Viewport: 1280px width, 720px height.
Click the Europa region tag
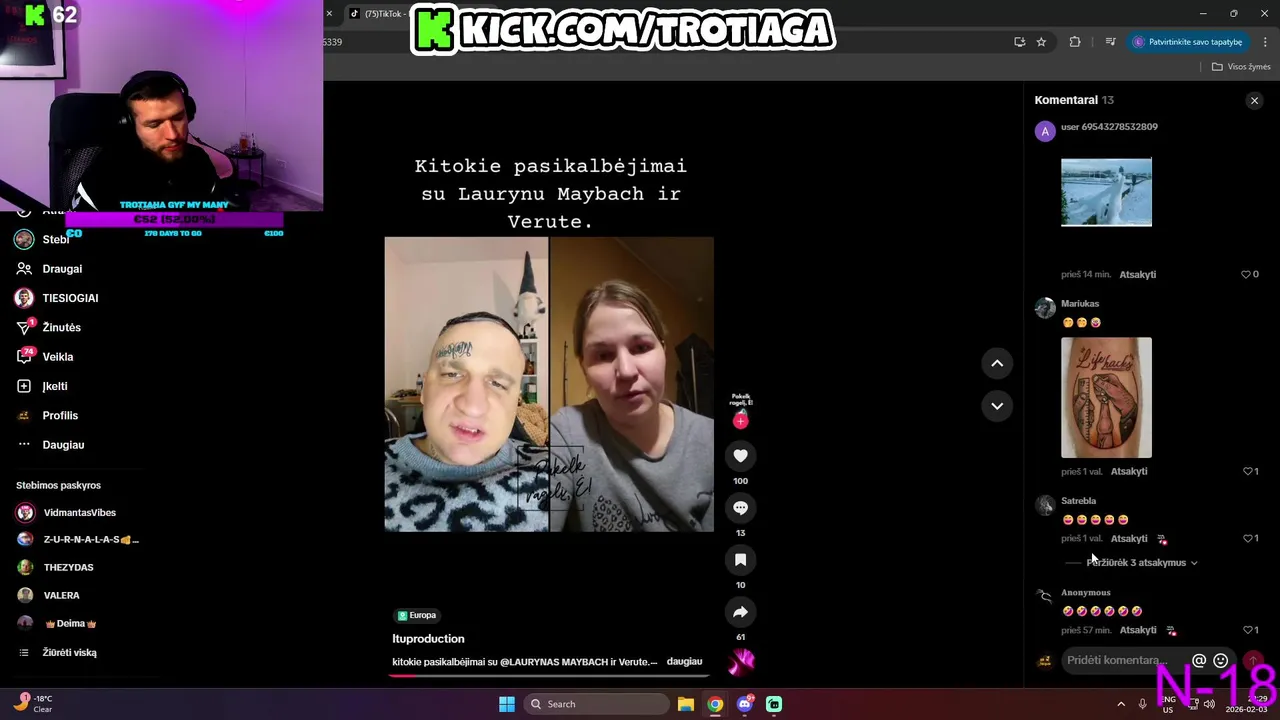(417, 616)
